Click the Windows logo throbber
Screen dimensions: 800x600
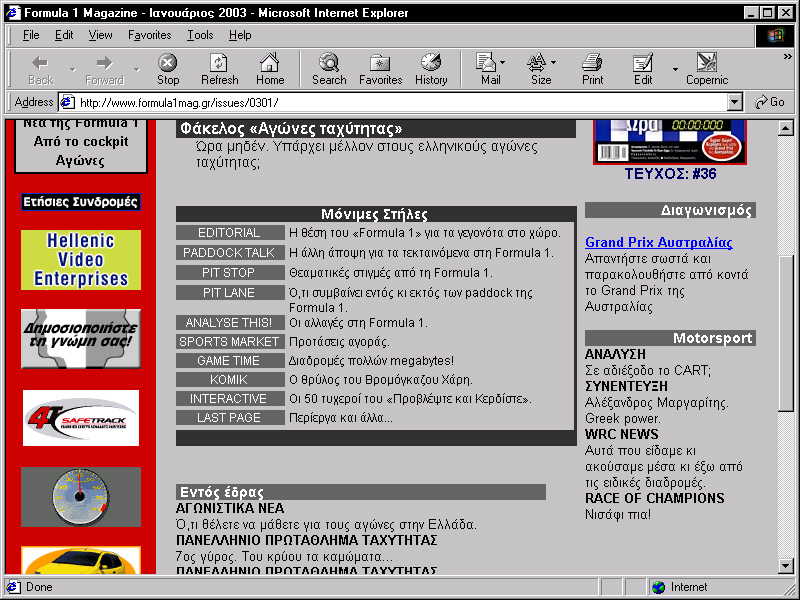coord(774,35)
